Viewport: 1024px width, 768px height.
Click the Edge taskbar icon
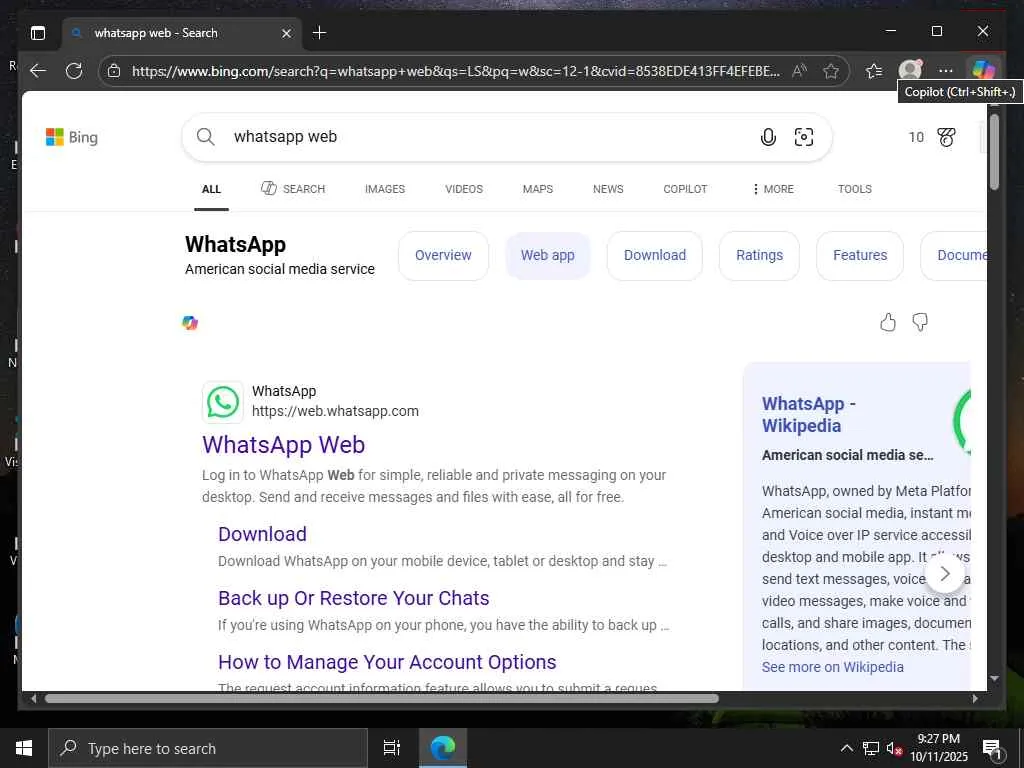coord(443,748)
